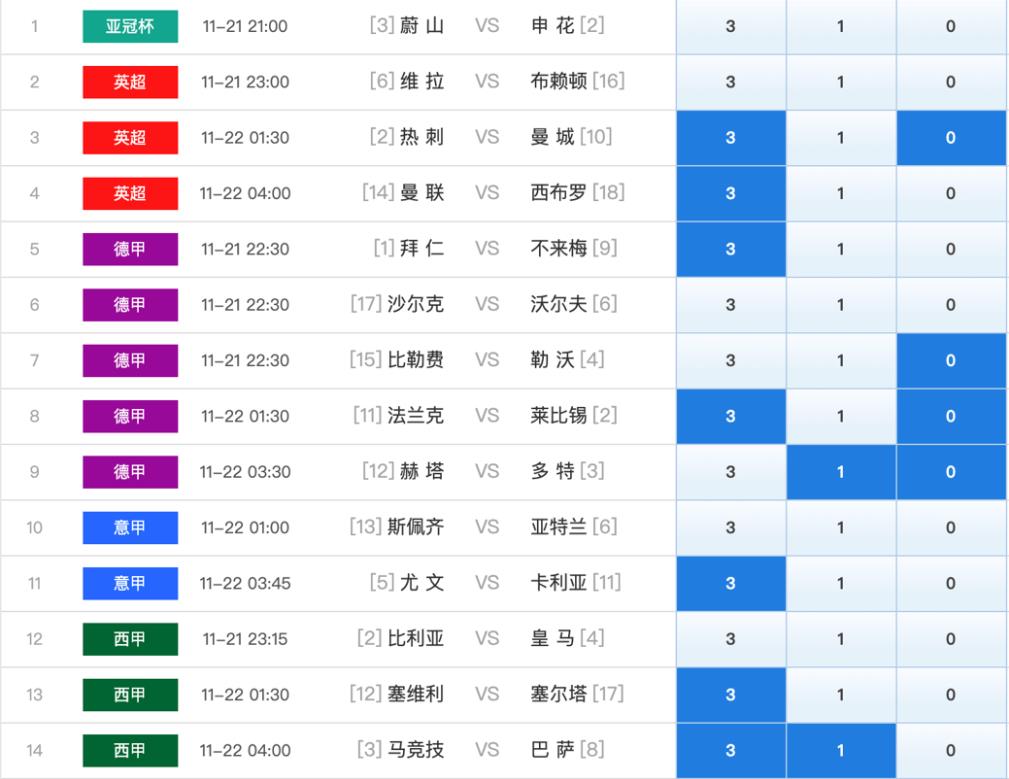This screenshot has height=779, width=1009.
Task: Deselect away win (0) for 法兰克 vs 莱比锡
Action: [951, 416]
